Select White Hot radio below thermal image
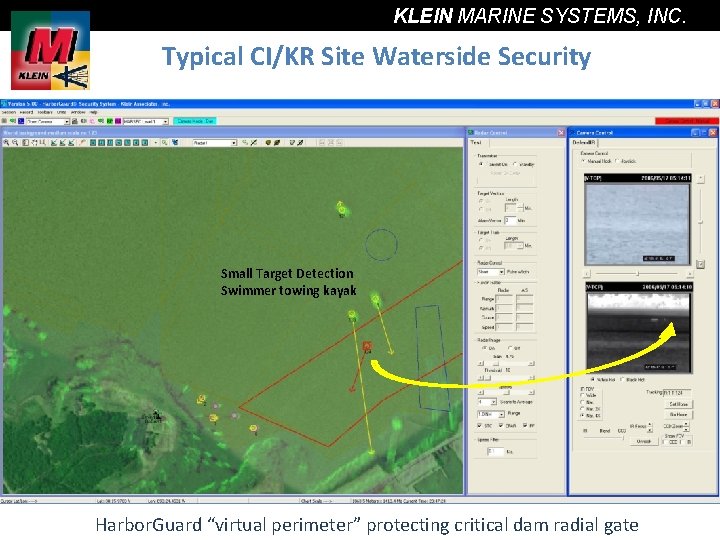Image resolution: width=720 pixels, height=540 pixels. point(592,380)
